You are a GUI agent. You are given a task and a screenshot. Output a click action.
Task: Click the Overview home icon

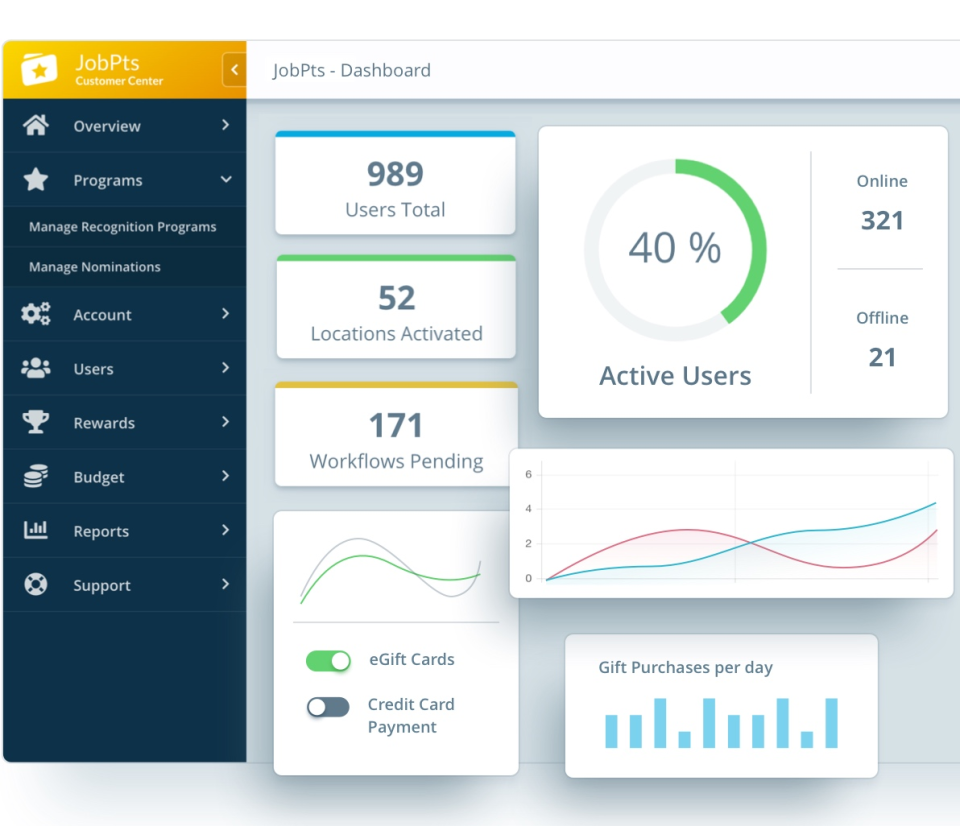point(36,125)
